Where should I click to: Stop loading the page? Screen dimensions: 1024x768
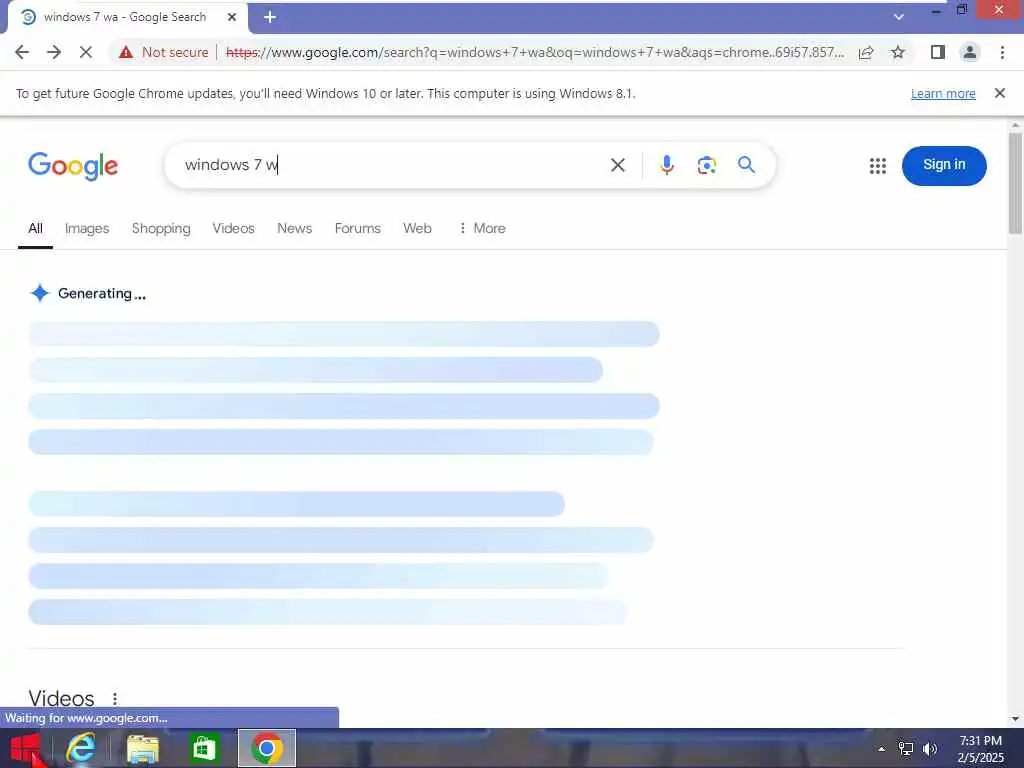86,52
